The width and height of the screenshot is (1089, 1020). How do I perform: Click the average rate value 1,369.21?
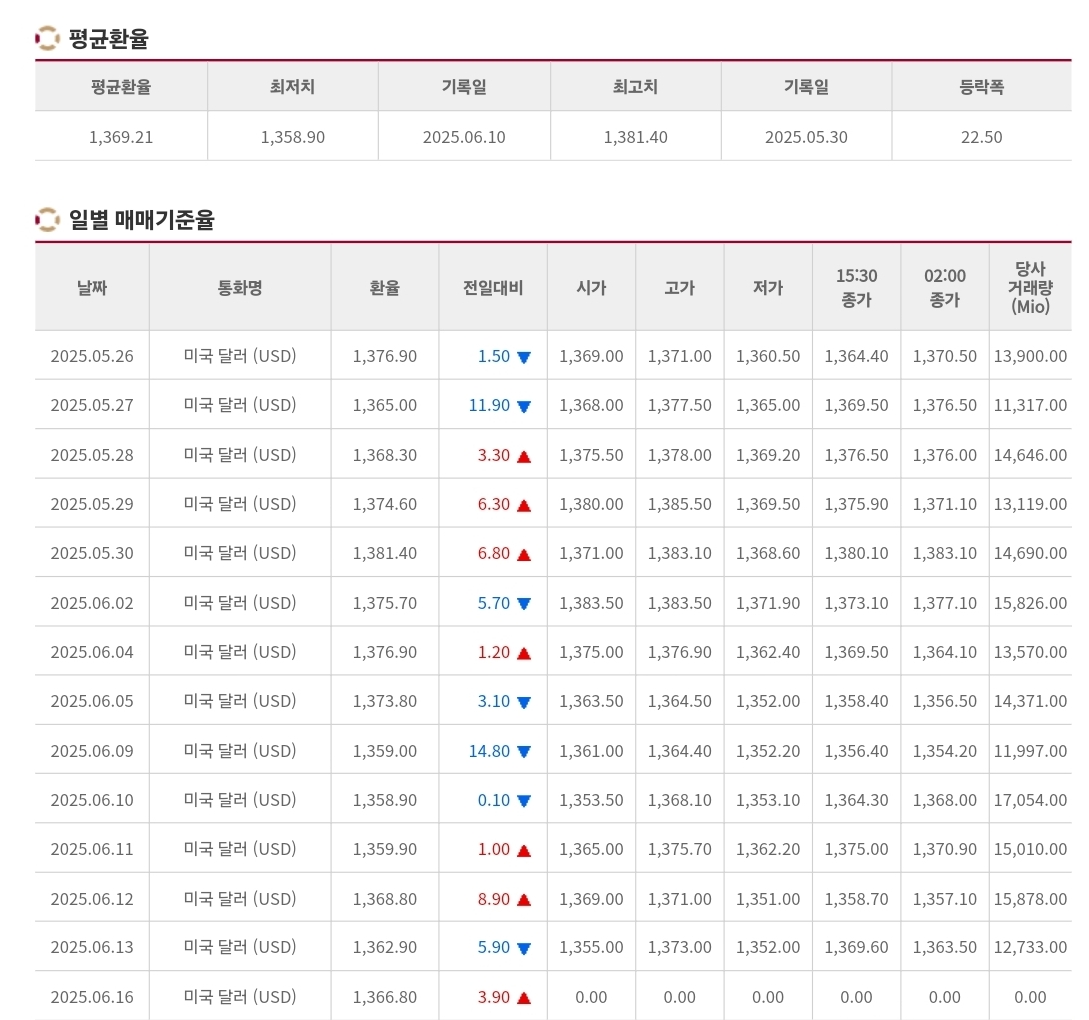click(121, 137)
